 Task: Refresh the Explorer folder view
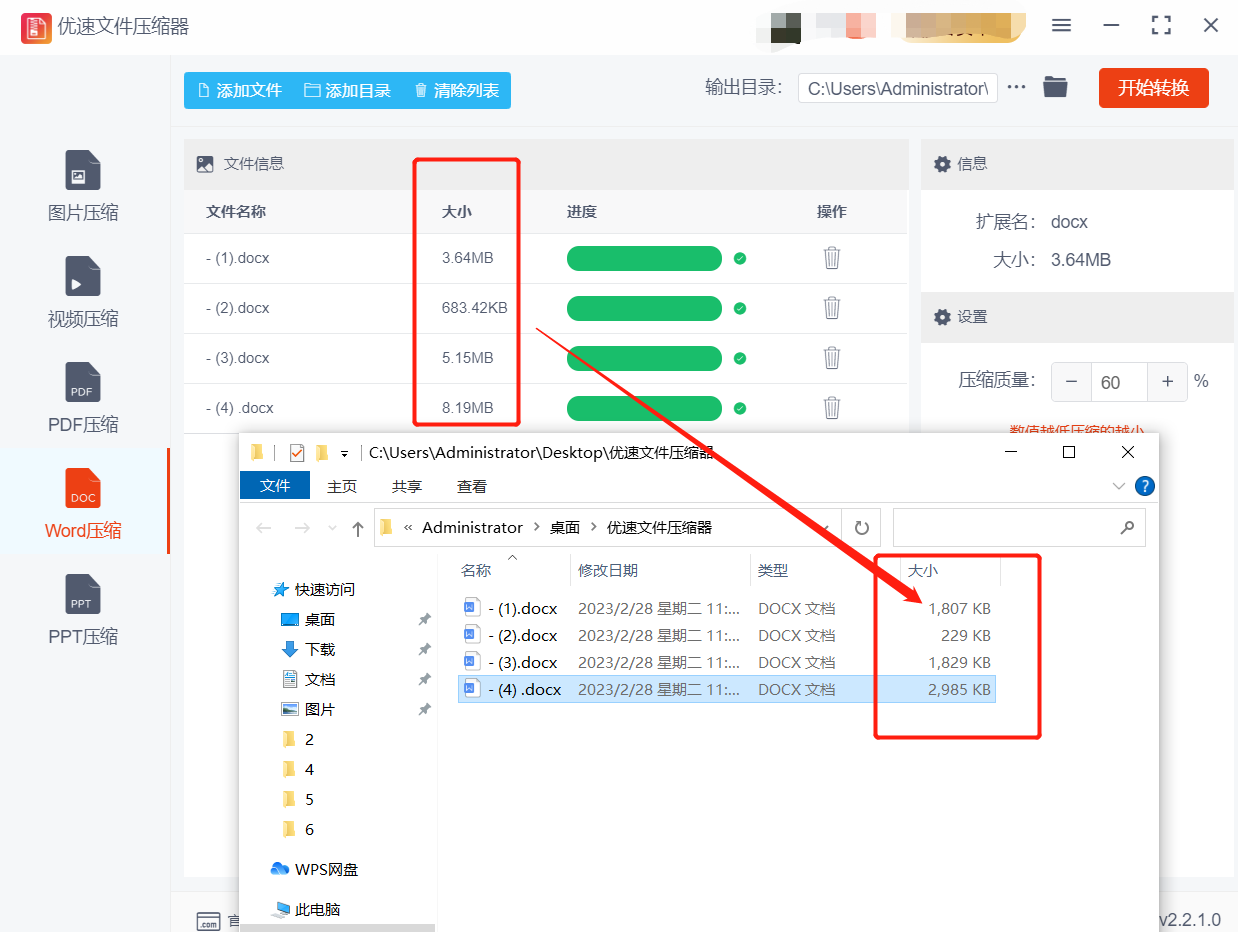point(861,528)
